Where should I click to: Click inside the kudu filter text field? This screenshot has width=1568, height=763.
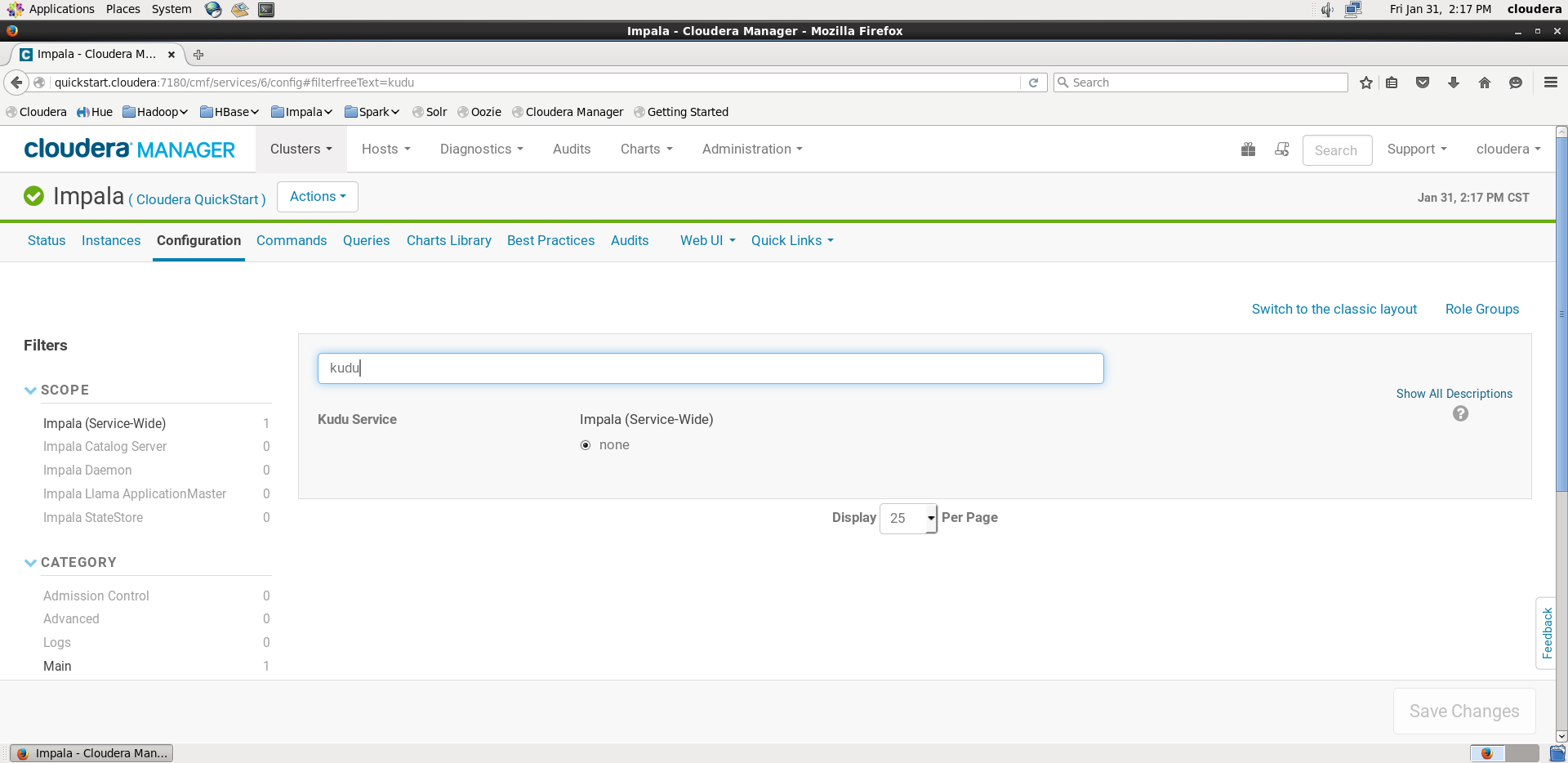[709, 368]
